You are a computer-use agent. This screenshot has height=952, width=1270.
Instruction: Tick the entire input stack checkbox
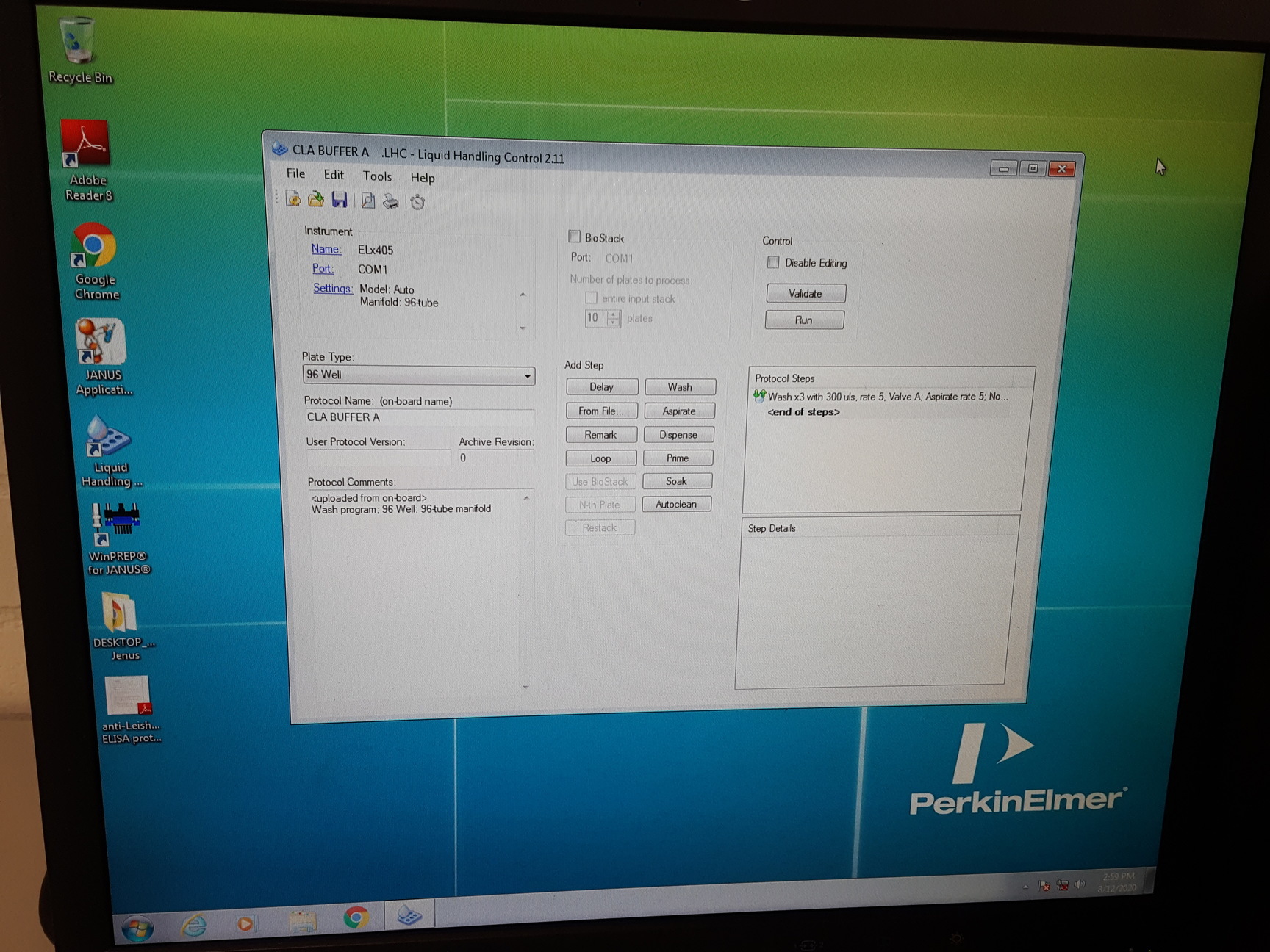coord(591,297)
